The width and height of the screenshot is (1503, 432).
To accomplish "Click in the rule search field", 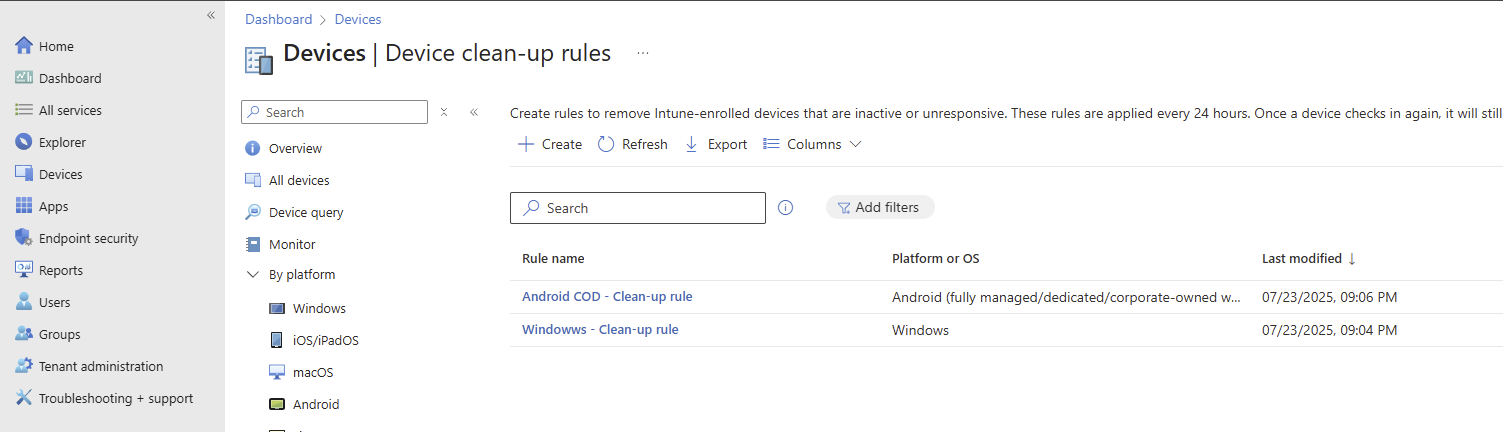I will pos(638,208).
